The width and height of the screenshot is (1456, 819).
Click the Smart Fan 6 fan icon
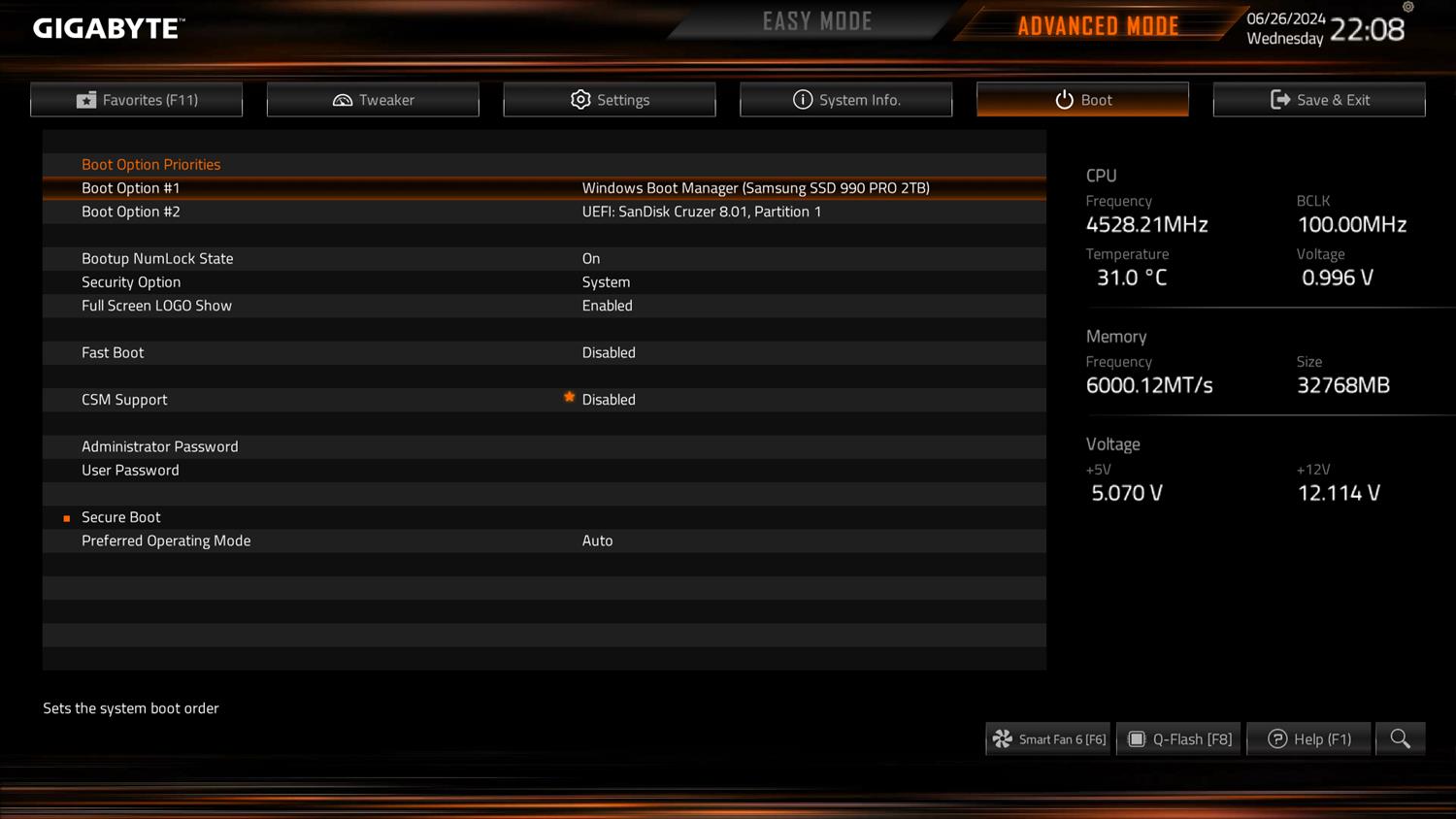click(1002, 739)
